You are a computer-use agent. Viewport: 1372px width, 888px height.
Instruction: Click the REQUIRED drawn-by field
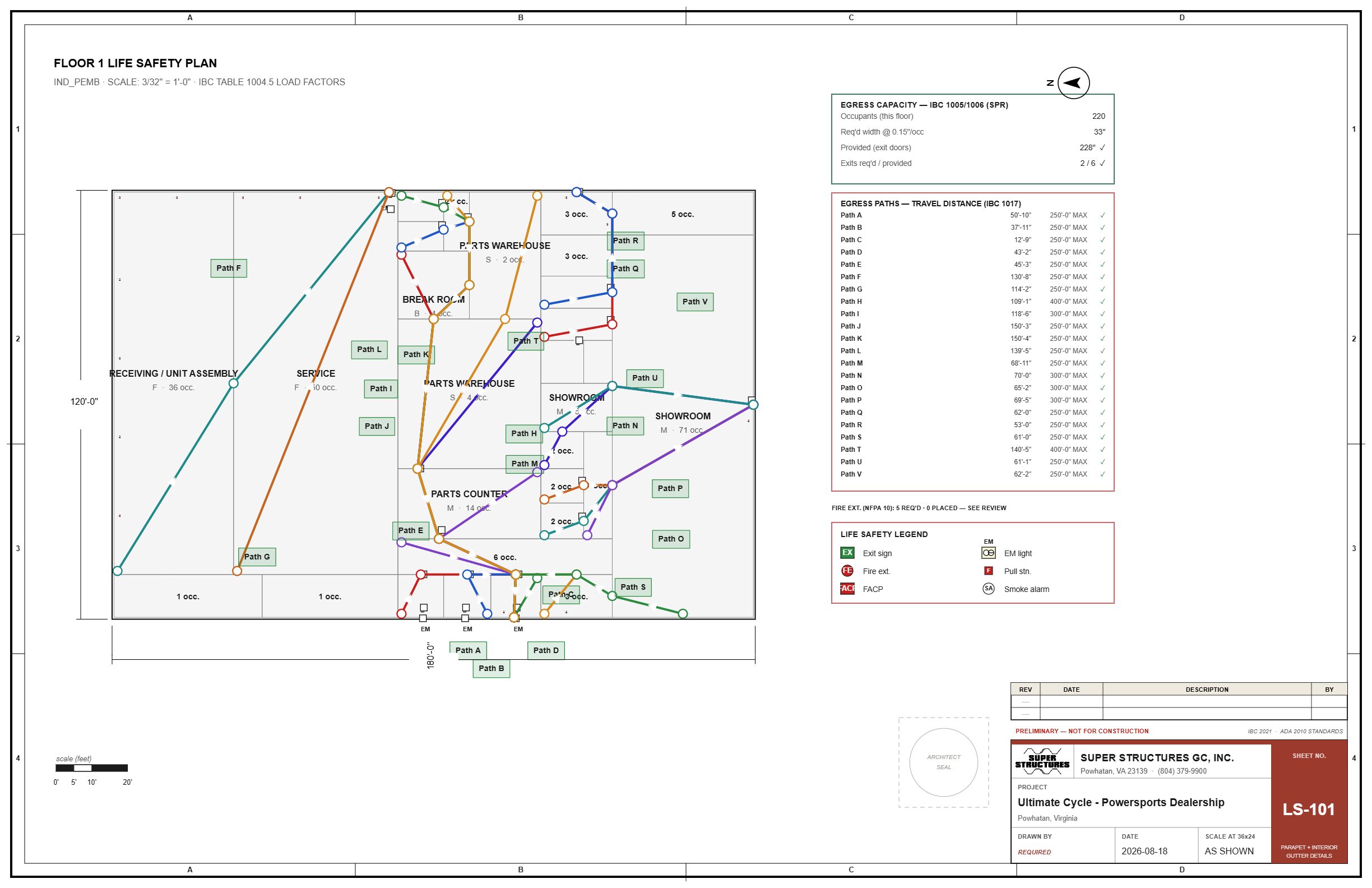click(x=1034, y=852)
